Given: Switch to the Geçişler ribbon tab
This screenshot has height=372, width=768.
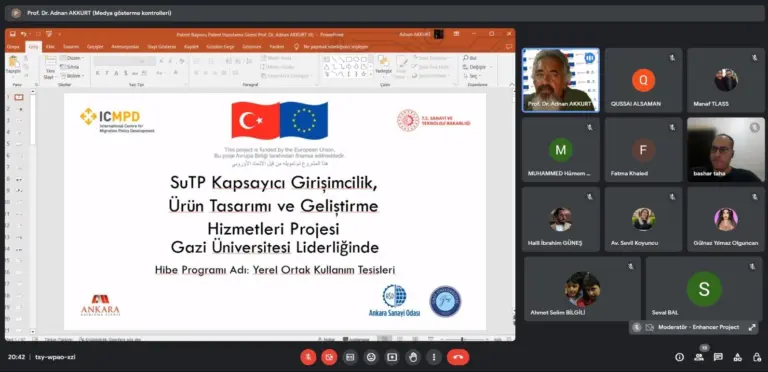Looking at the screenshot, I should (95, 47).
